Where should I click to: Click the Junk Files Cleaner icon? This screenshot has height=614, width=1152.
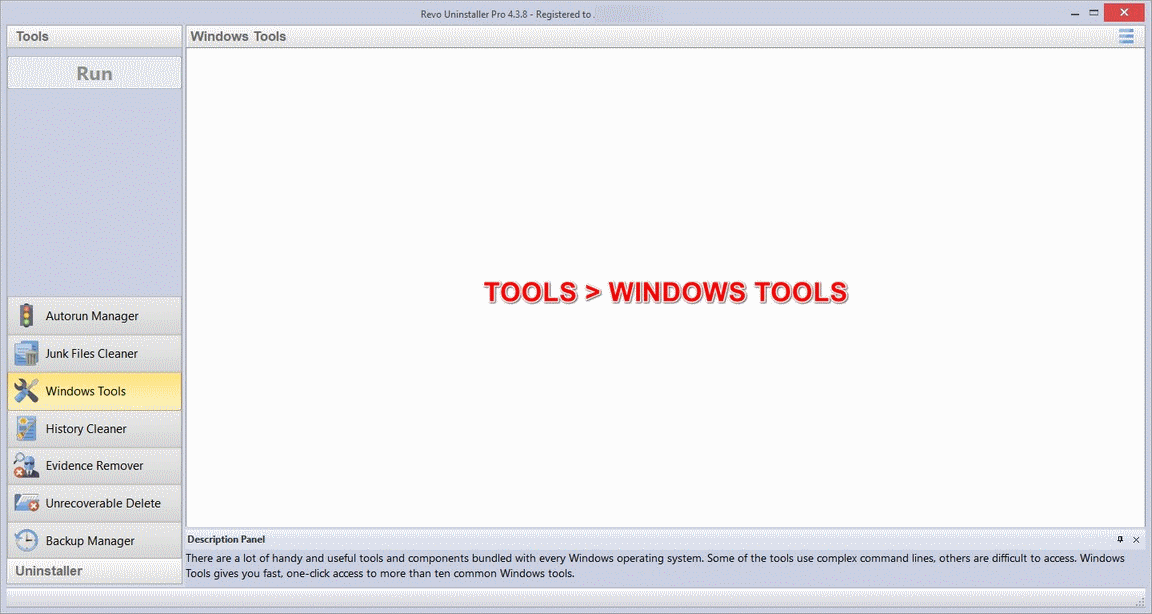point(26,353)
